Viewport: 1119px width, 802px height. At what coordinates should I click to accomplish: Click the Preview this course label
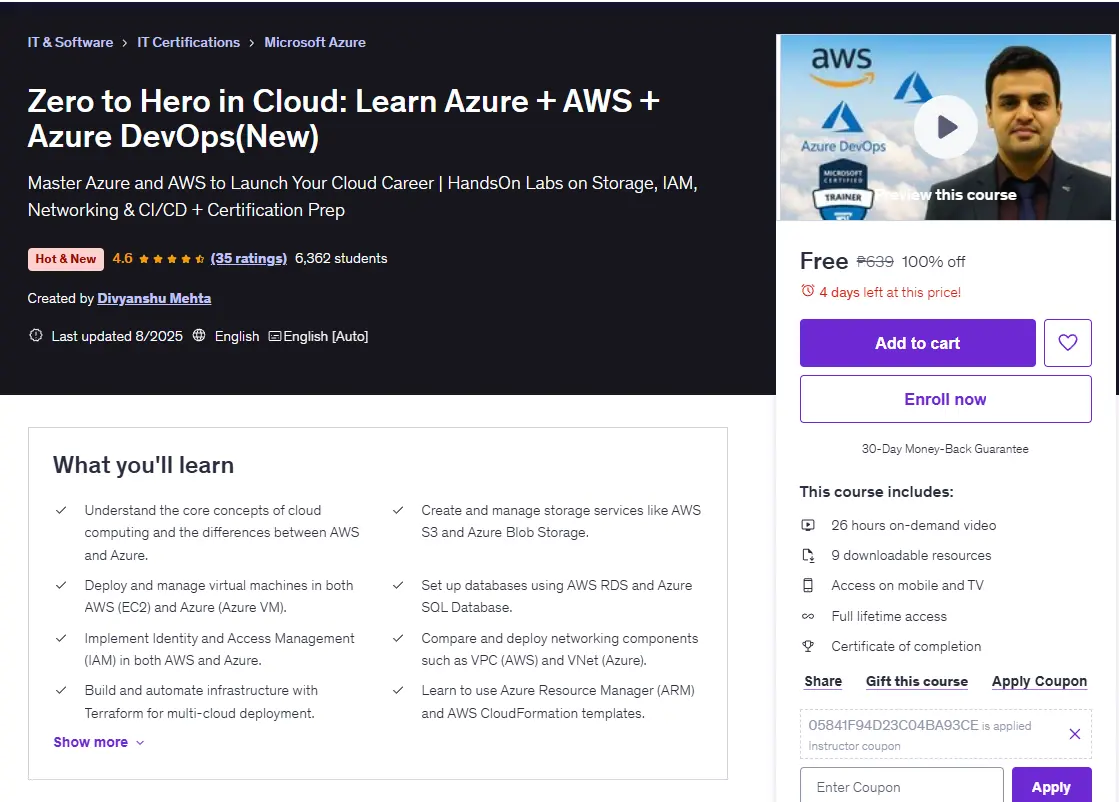(x=946, y=195)
